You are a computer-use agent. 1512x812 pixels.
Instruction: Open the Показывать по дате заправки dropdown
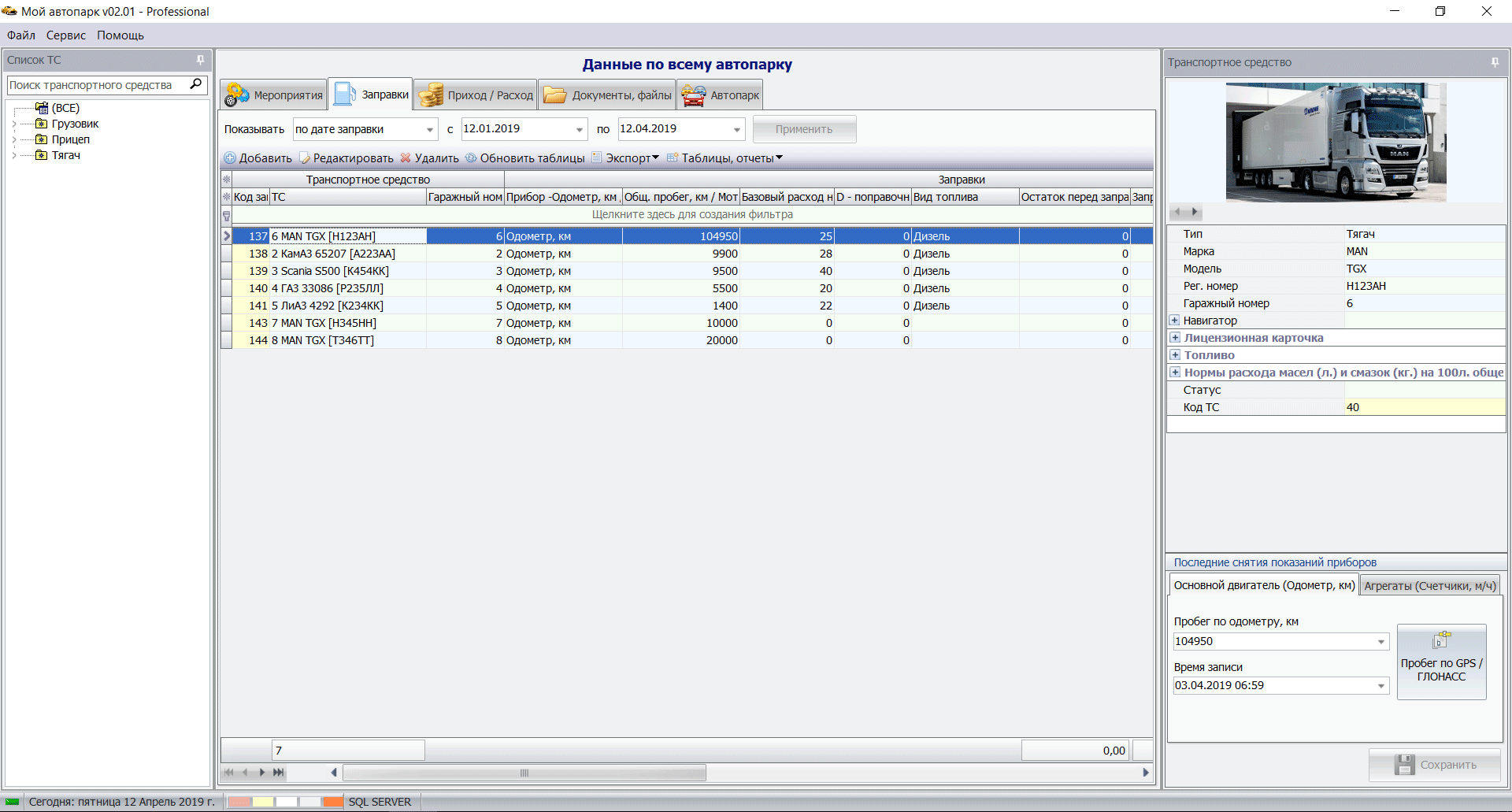click(430, 129)
